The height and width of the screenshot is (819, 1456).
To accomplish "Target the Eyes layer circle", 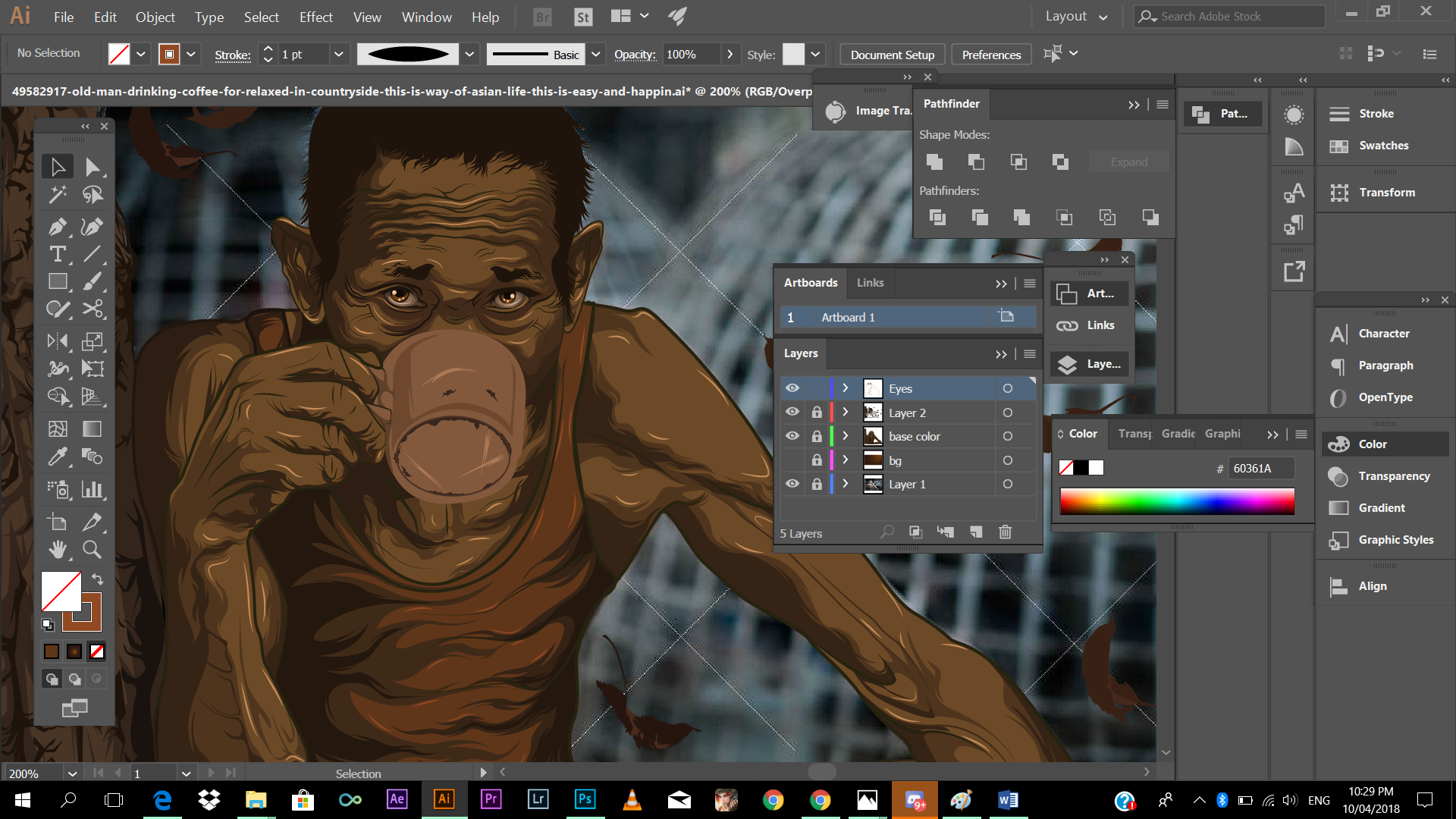I will [1008, 388].
